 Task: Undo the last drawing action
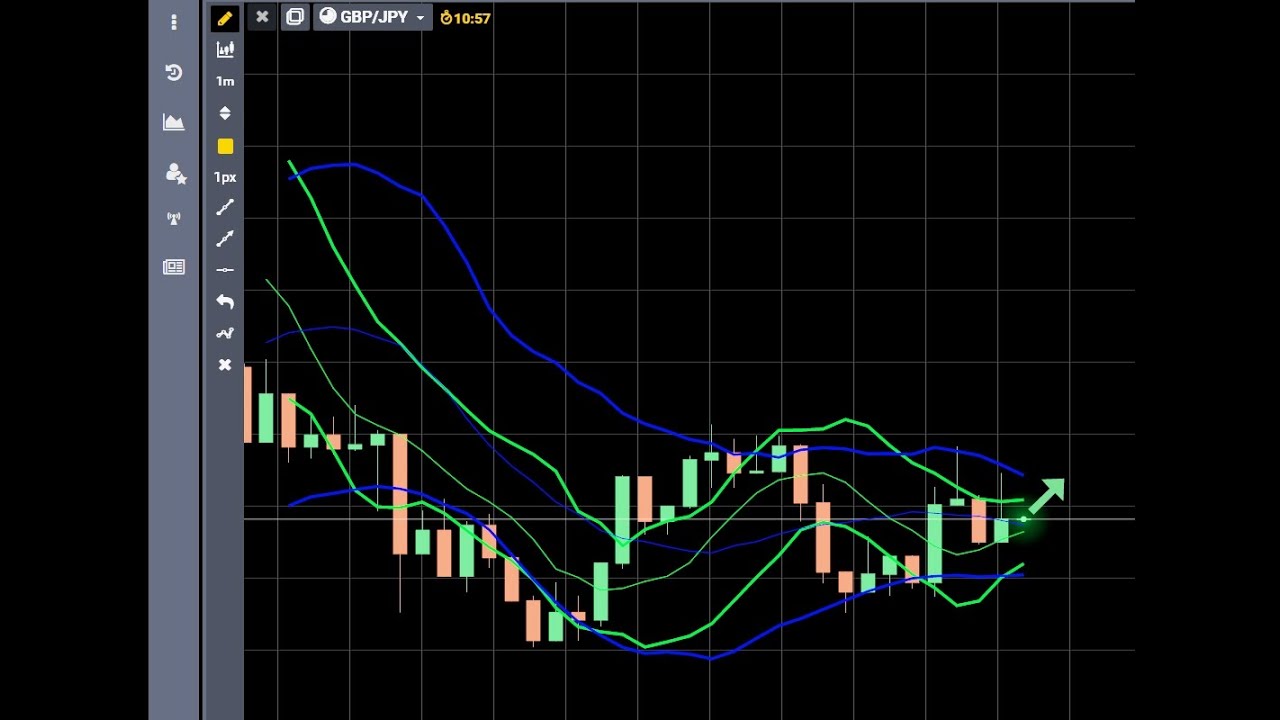pyautogui.click(x=225, y=301)
